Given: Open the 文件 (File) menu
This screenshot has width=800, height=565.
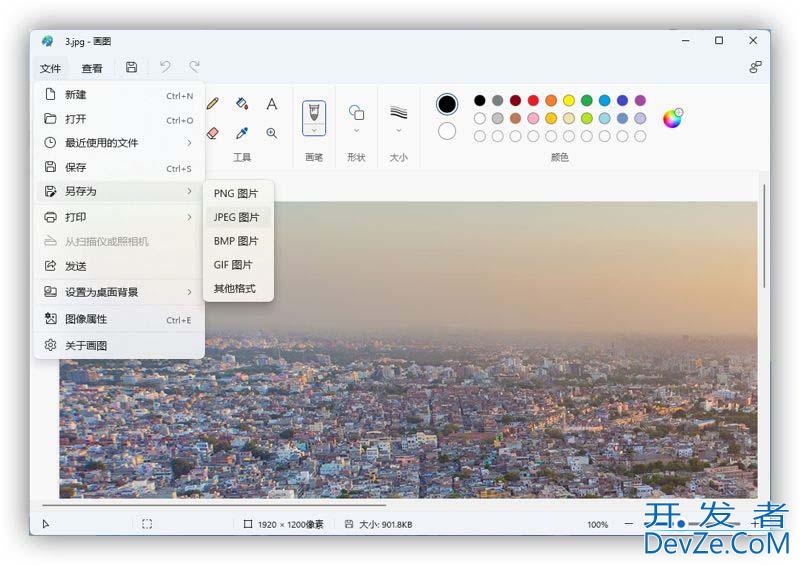Looking at the screenshot, I should (x=51, y=68).
